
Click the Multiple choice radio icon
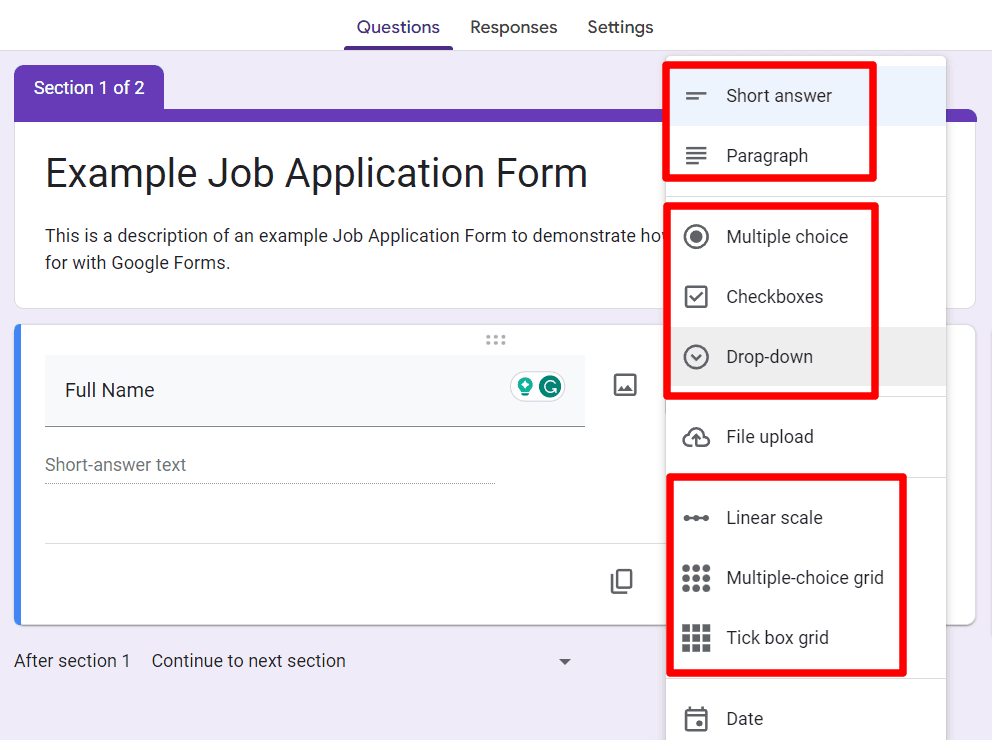pos(696,237)
